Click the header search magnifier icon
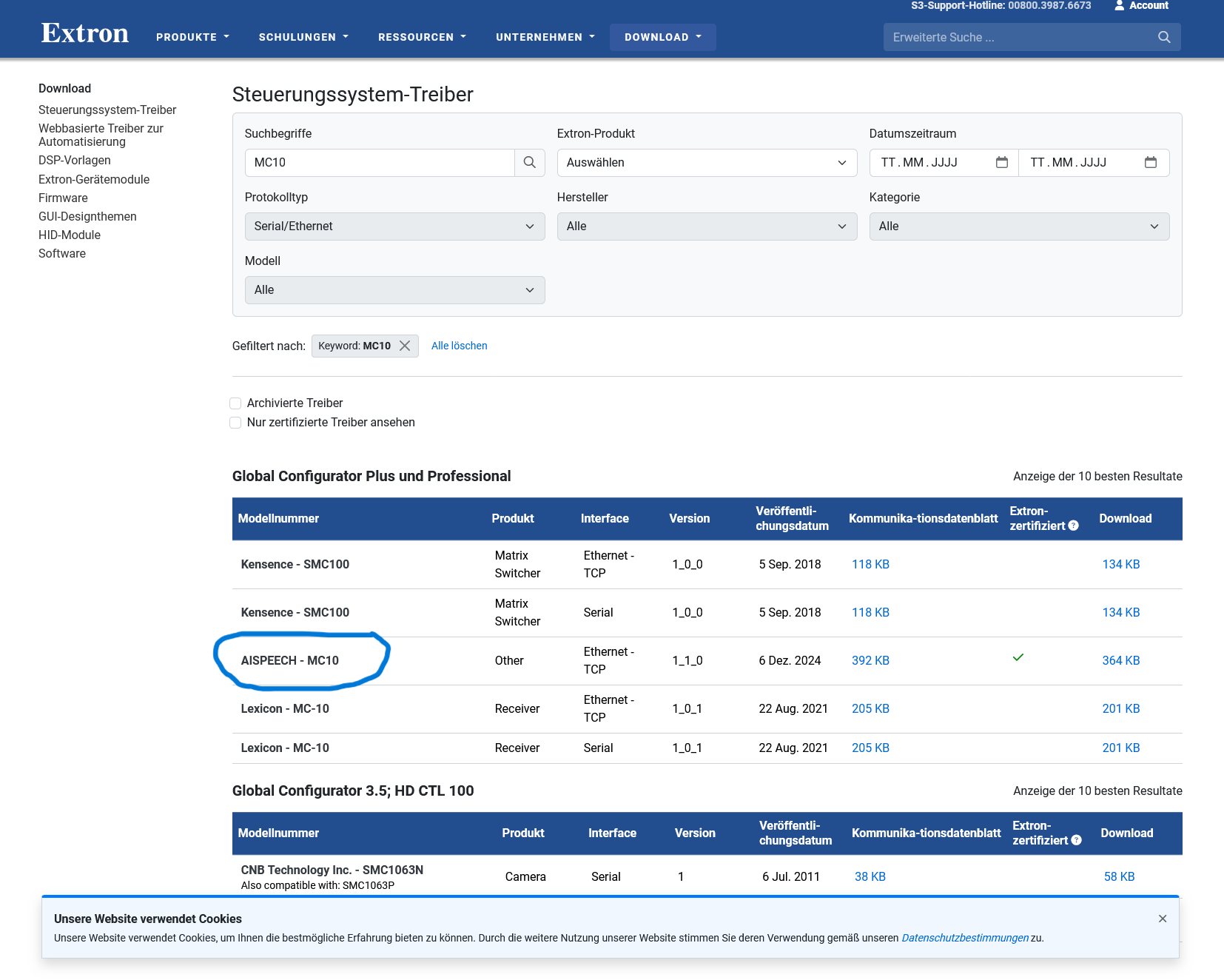The width and height of the screenshot is (1224, 980). coord(1164,37)
